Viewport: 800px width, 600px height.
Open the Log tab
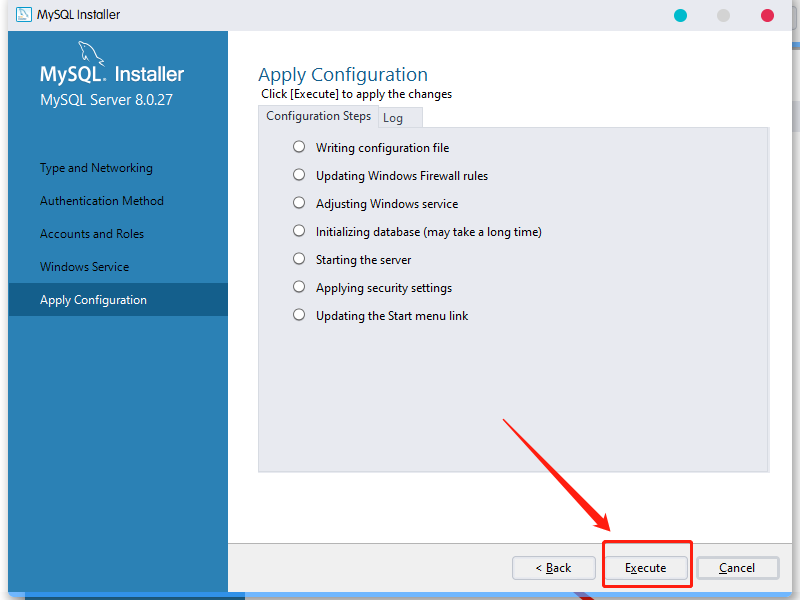[x=400, y=118]
